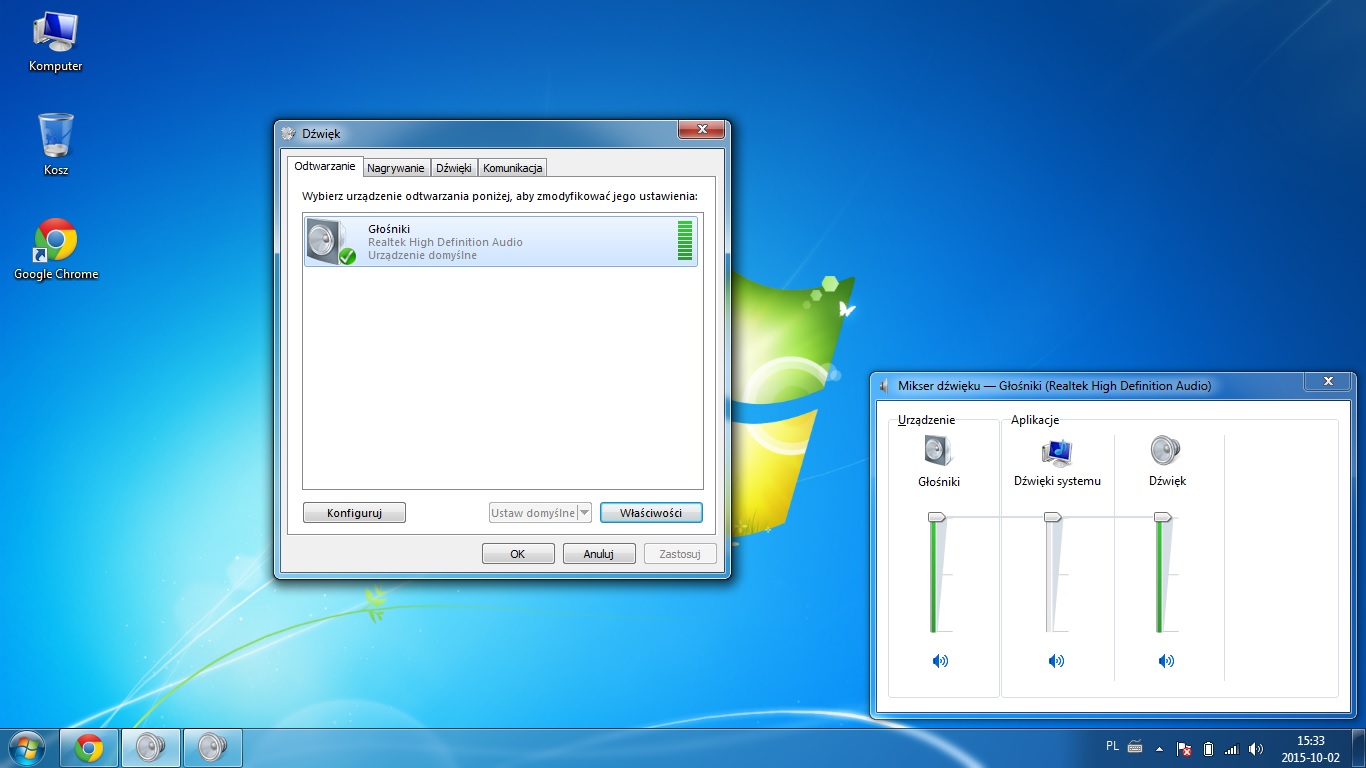Screen dimensions: 1366x768
Task: Mute Dźwięki systemu in the mixer
Action: point(1057,661)
